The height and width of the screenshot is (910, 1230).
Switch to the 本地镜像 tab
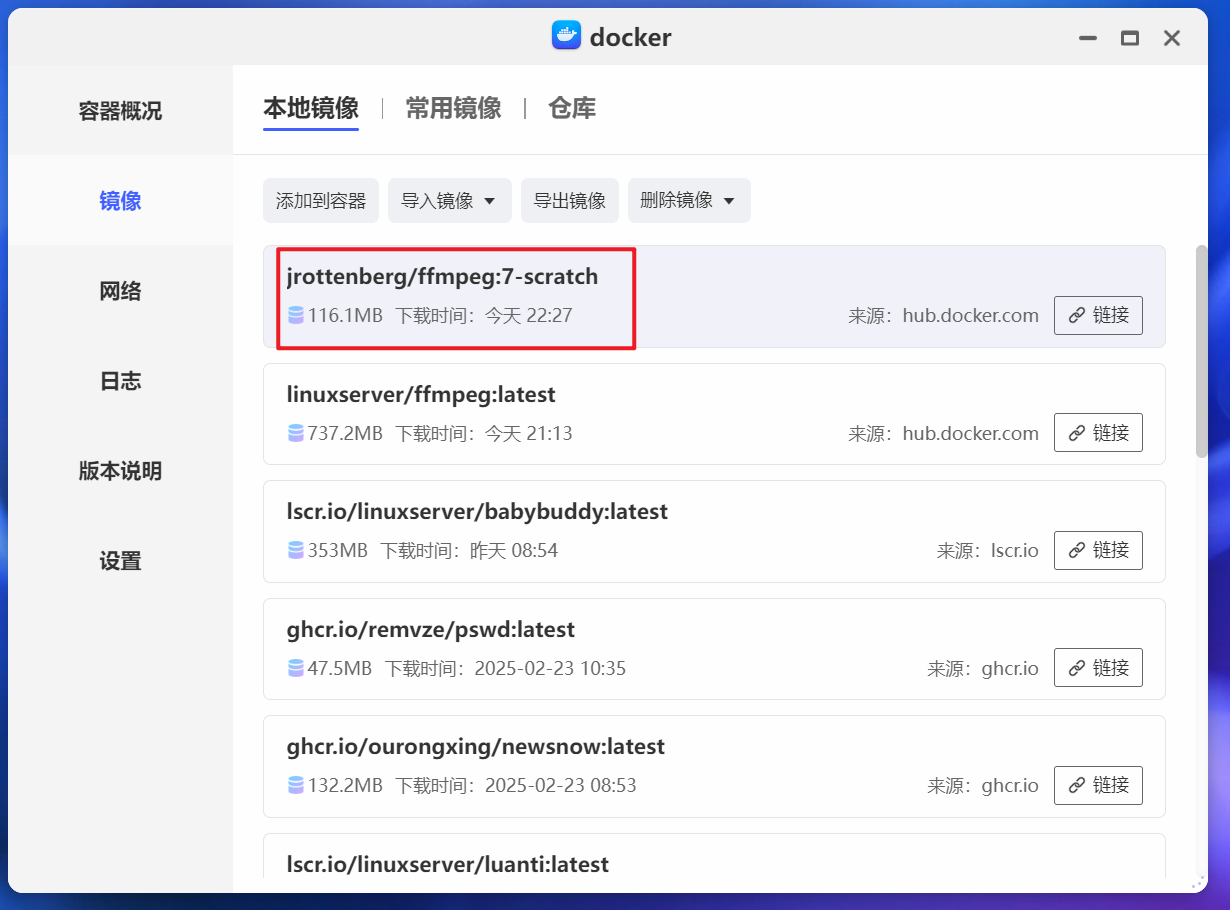pos(311,108)
